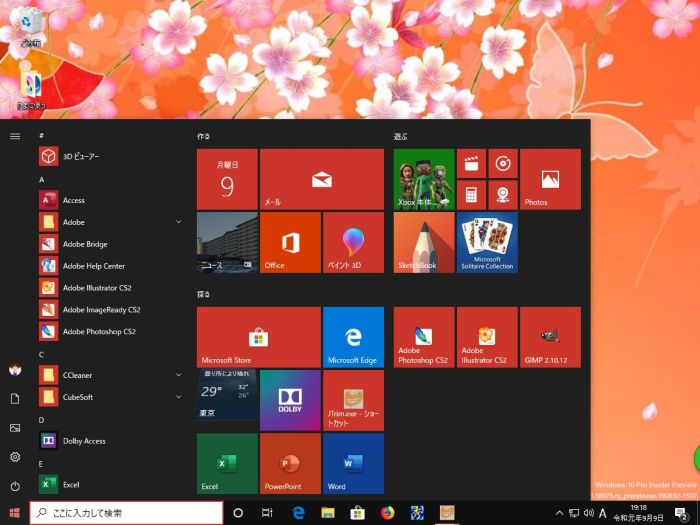Viewport: 700px width, 525px height.
Task: Expand the CCleaner folder chevron
Action: point(178,375)
